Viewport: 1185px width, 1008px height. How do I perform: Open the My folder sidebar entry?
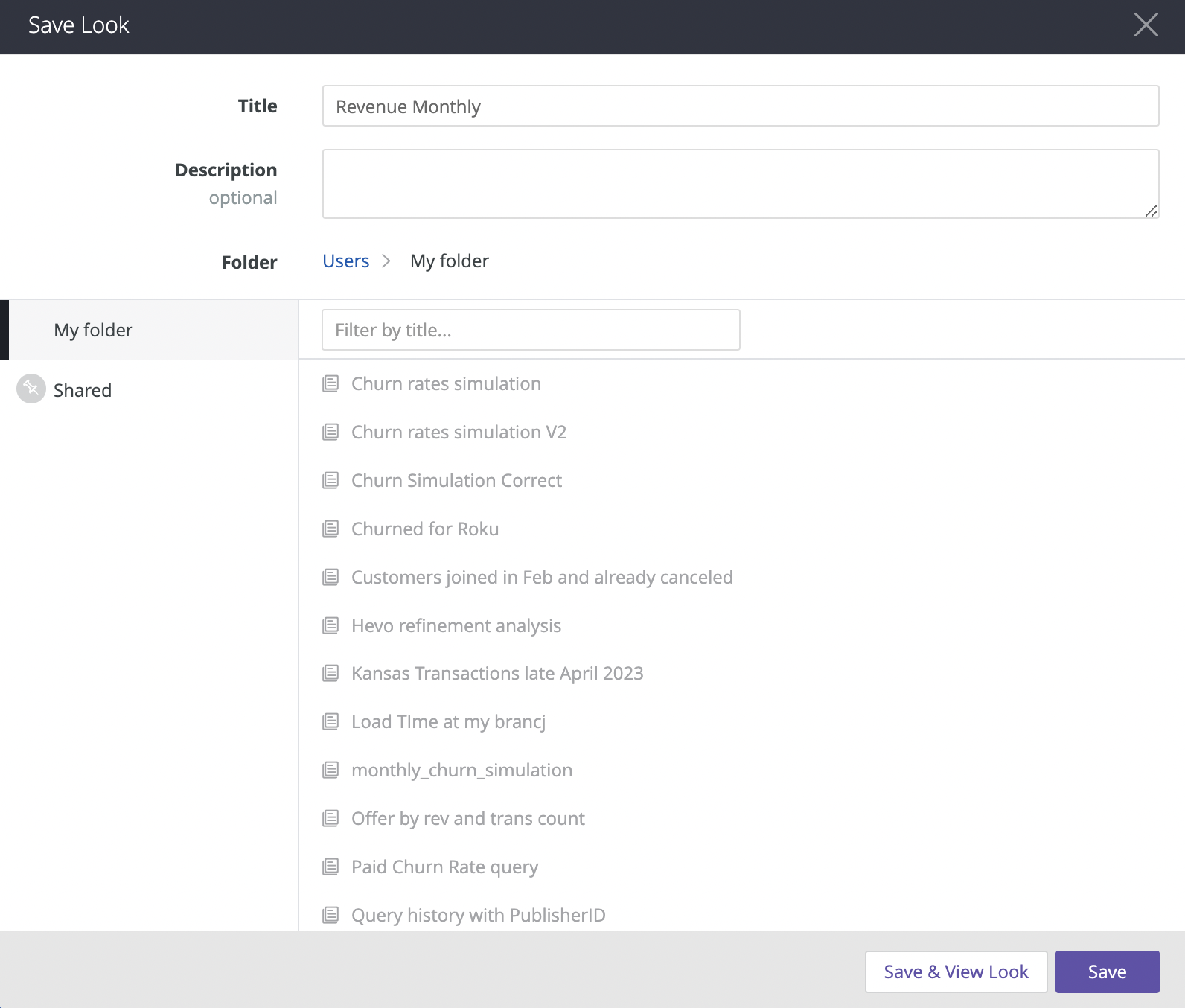149,330
